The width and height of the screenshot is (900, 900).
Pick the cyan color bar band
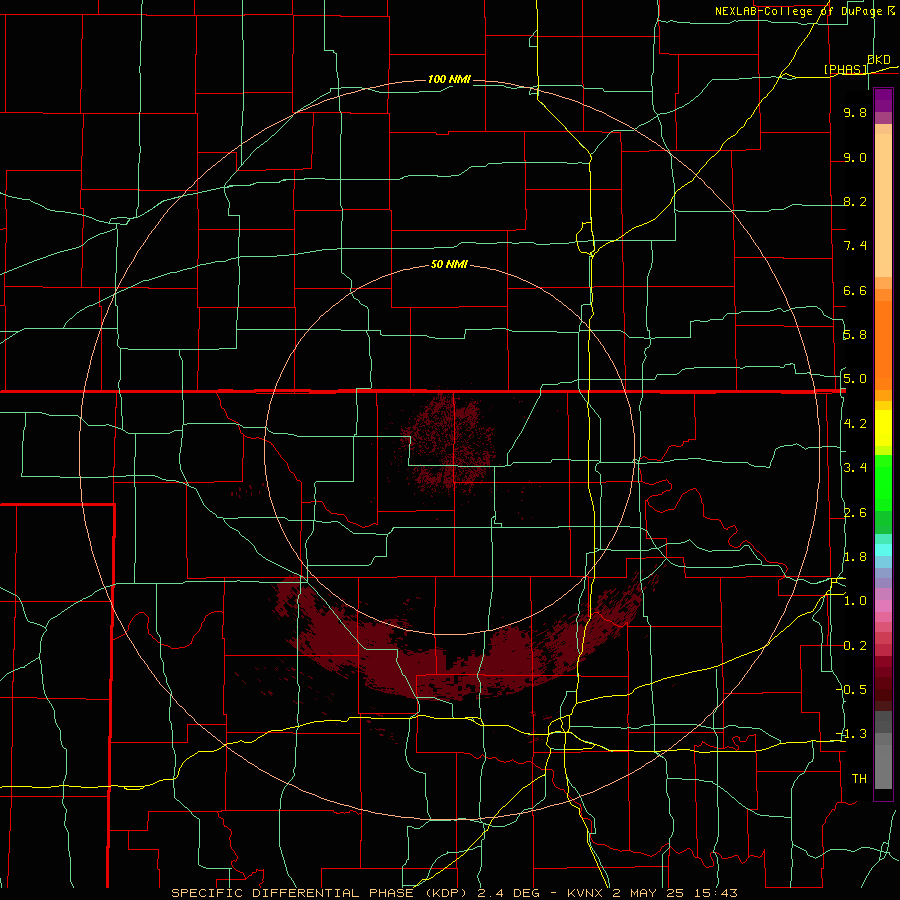coord(883,549)
